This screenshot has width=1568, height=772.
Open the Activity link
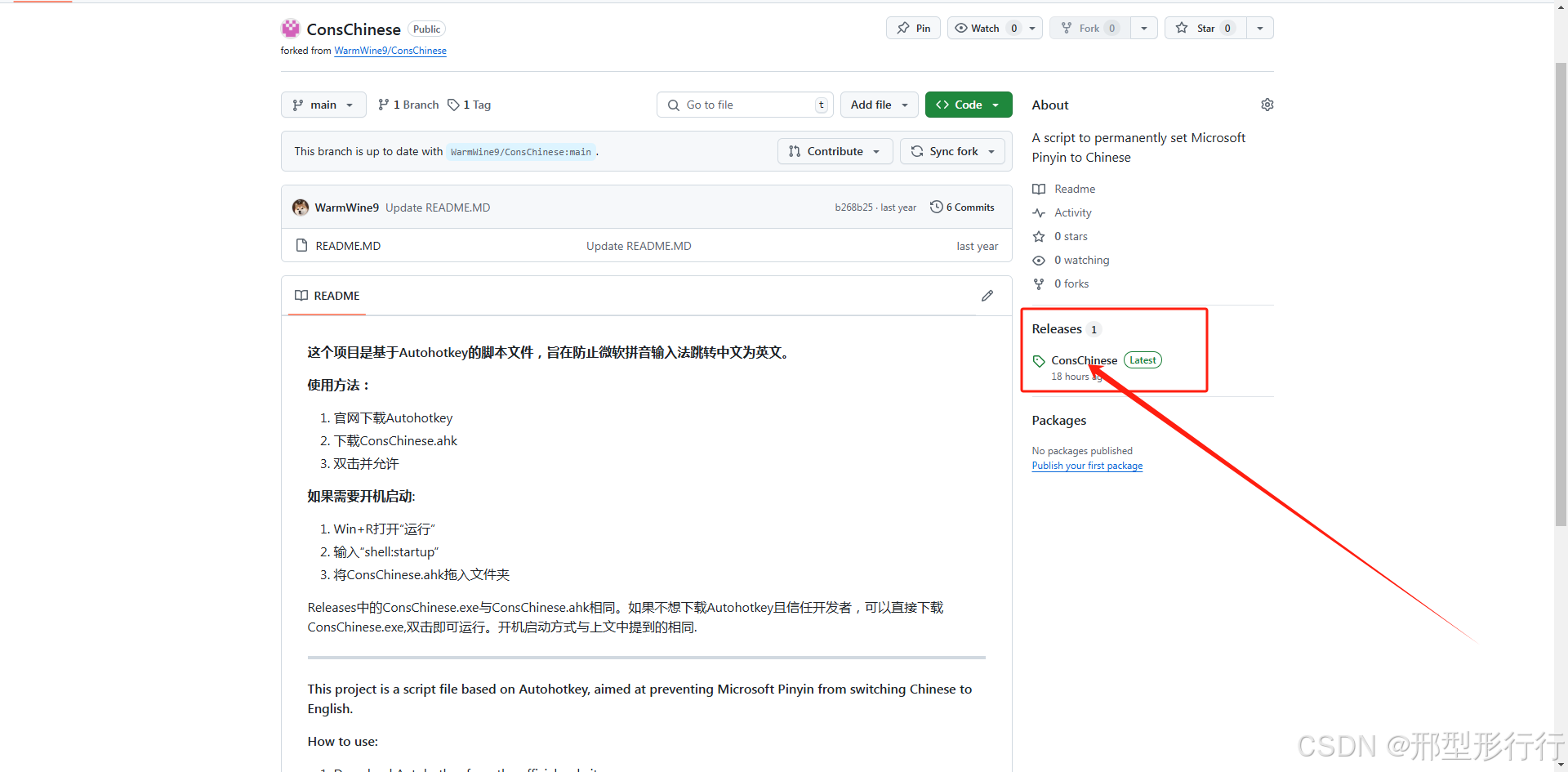(x=1072, y=212)
